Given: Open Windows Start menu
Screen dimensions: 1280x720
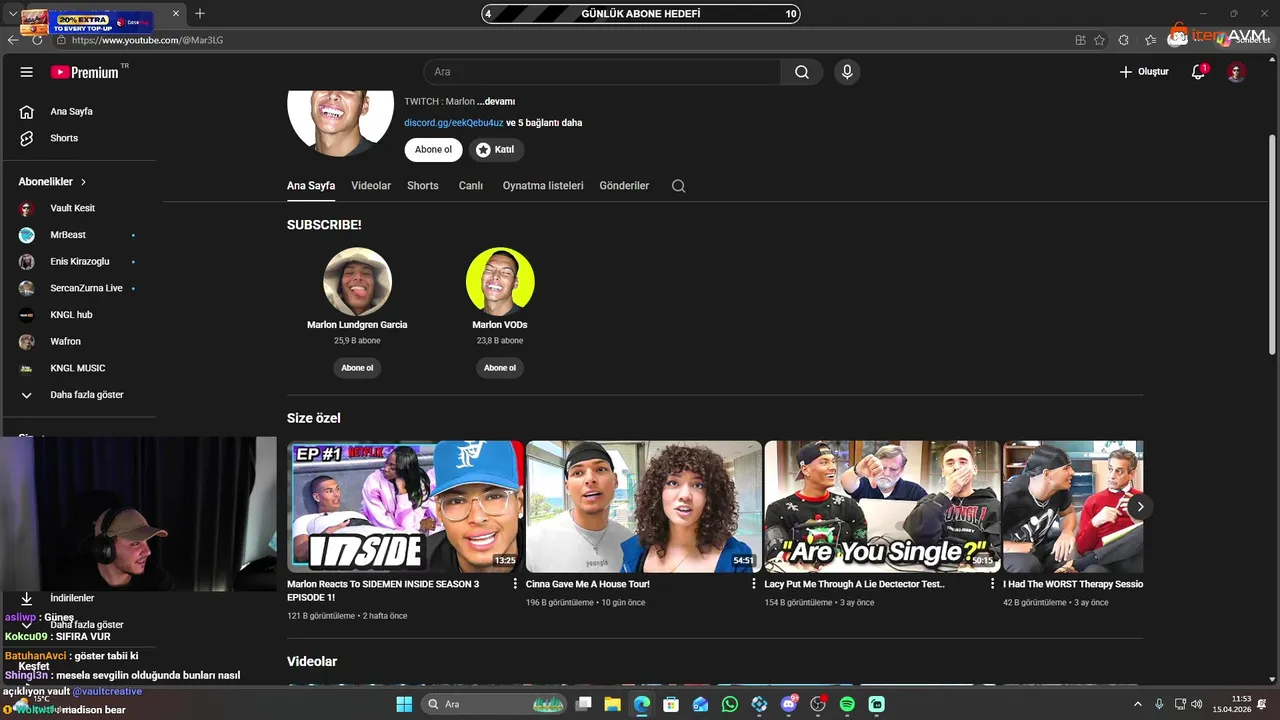Looking at the screenshot, I should 404,704.
